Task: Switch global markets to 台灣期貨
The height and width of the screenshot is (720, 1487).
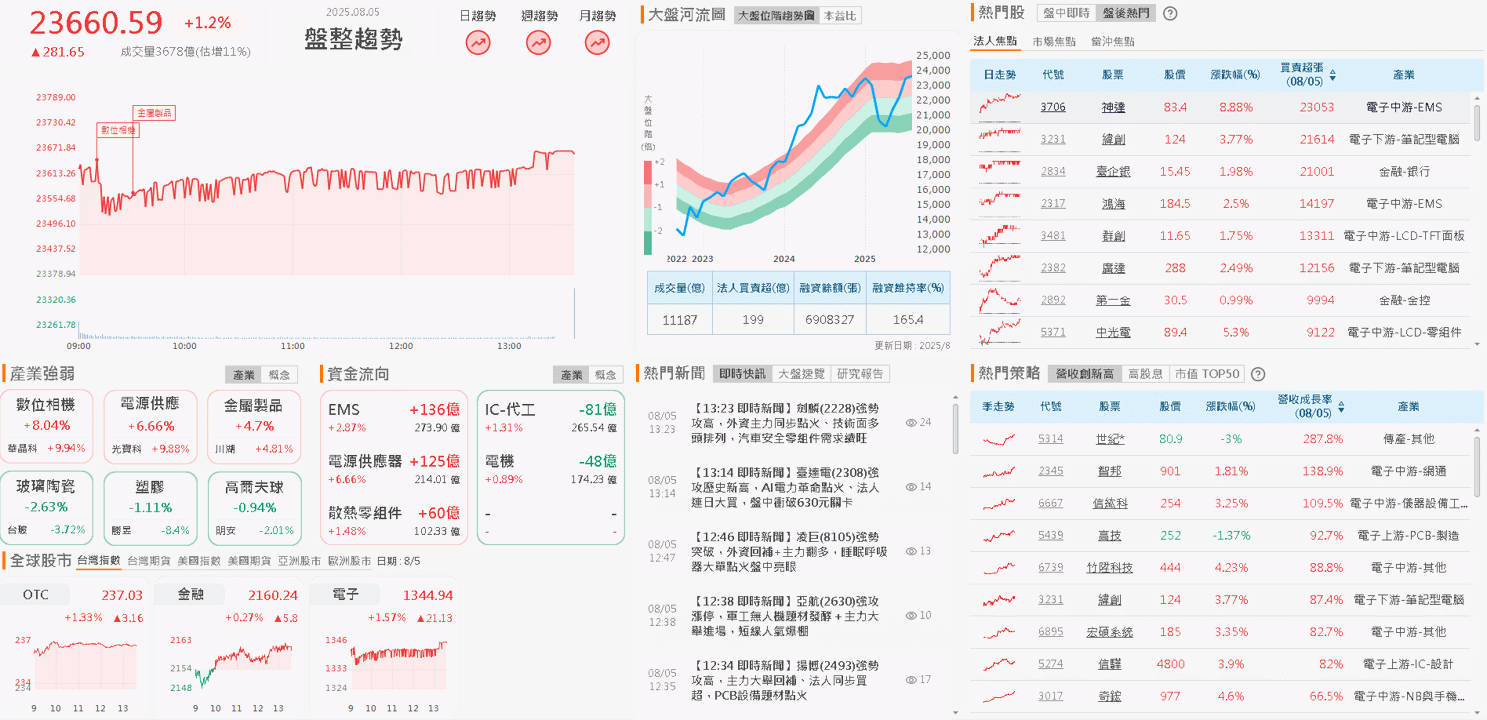Action: click(x=149, y=561)
